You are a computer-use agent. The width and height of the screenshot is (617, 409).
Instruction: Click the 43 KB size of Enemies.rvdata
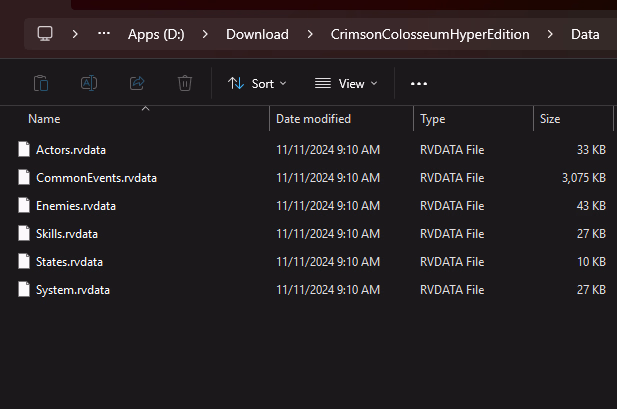click(x=591, y=206)
